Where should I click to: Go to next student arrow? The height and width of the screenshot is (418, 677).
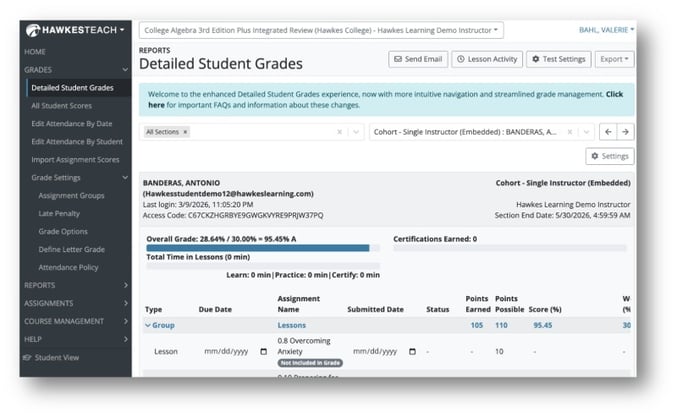pos(626,132)
